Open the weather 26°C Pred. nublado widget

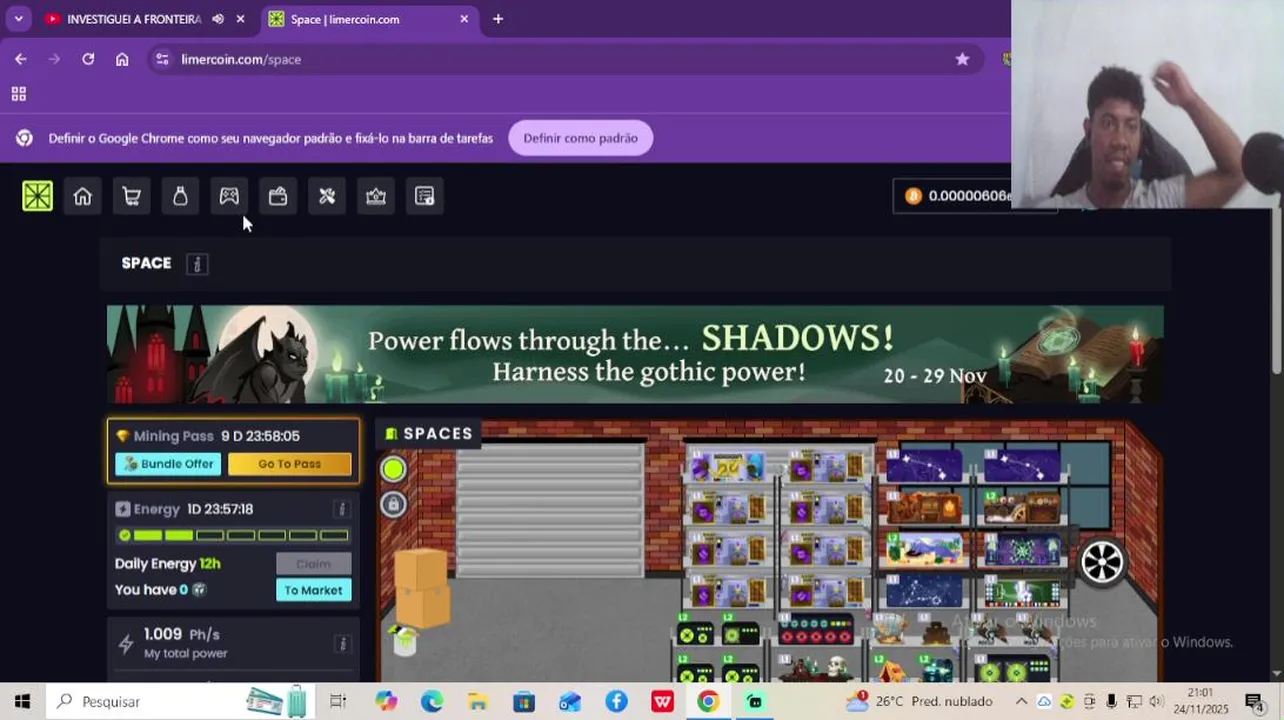[920, 701]
